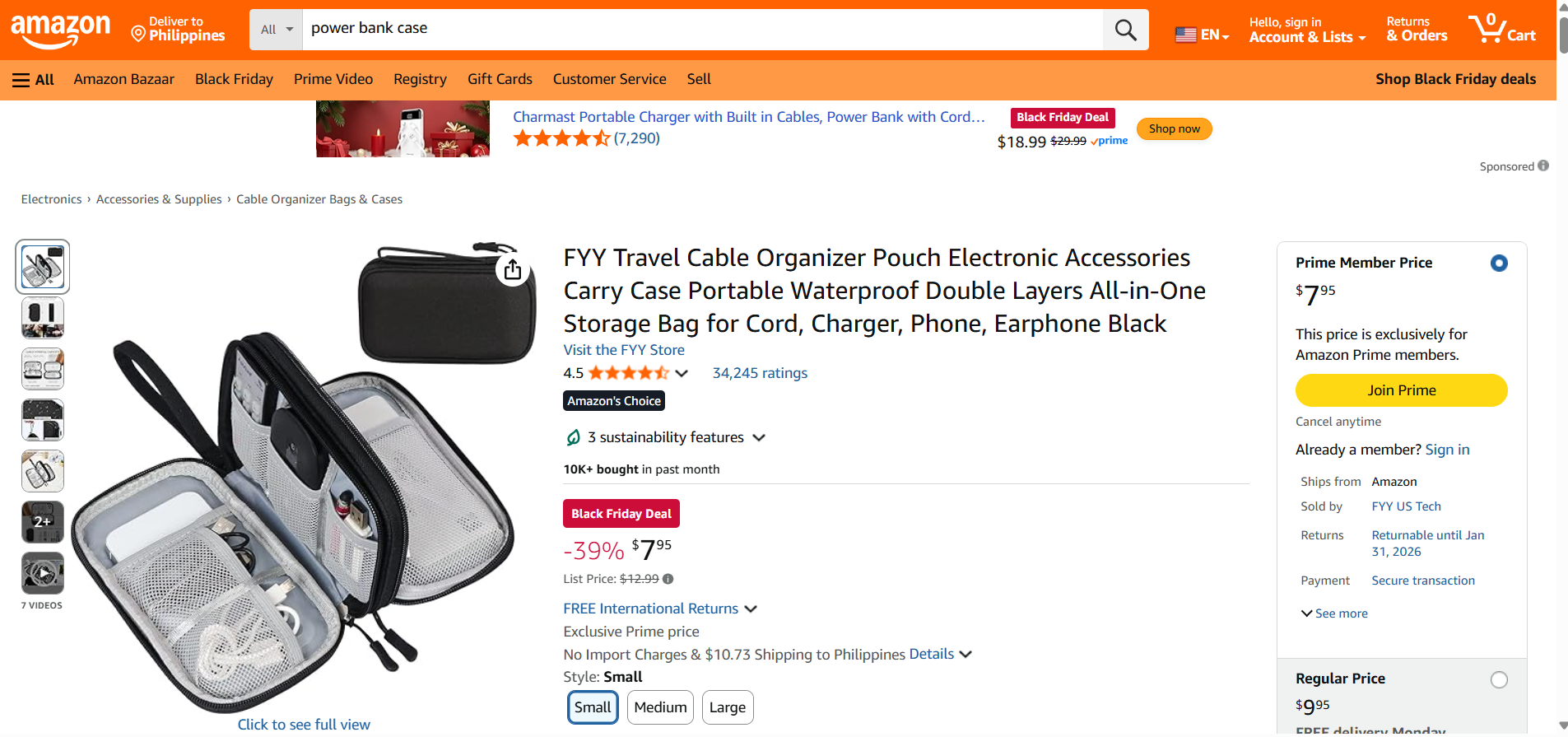The width and height of the screenshot is (1568, 737).
Task: Click the Deliver to Philippines location icon
Action: click(x=138, y=34)
